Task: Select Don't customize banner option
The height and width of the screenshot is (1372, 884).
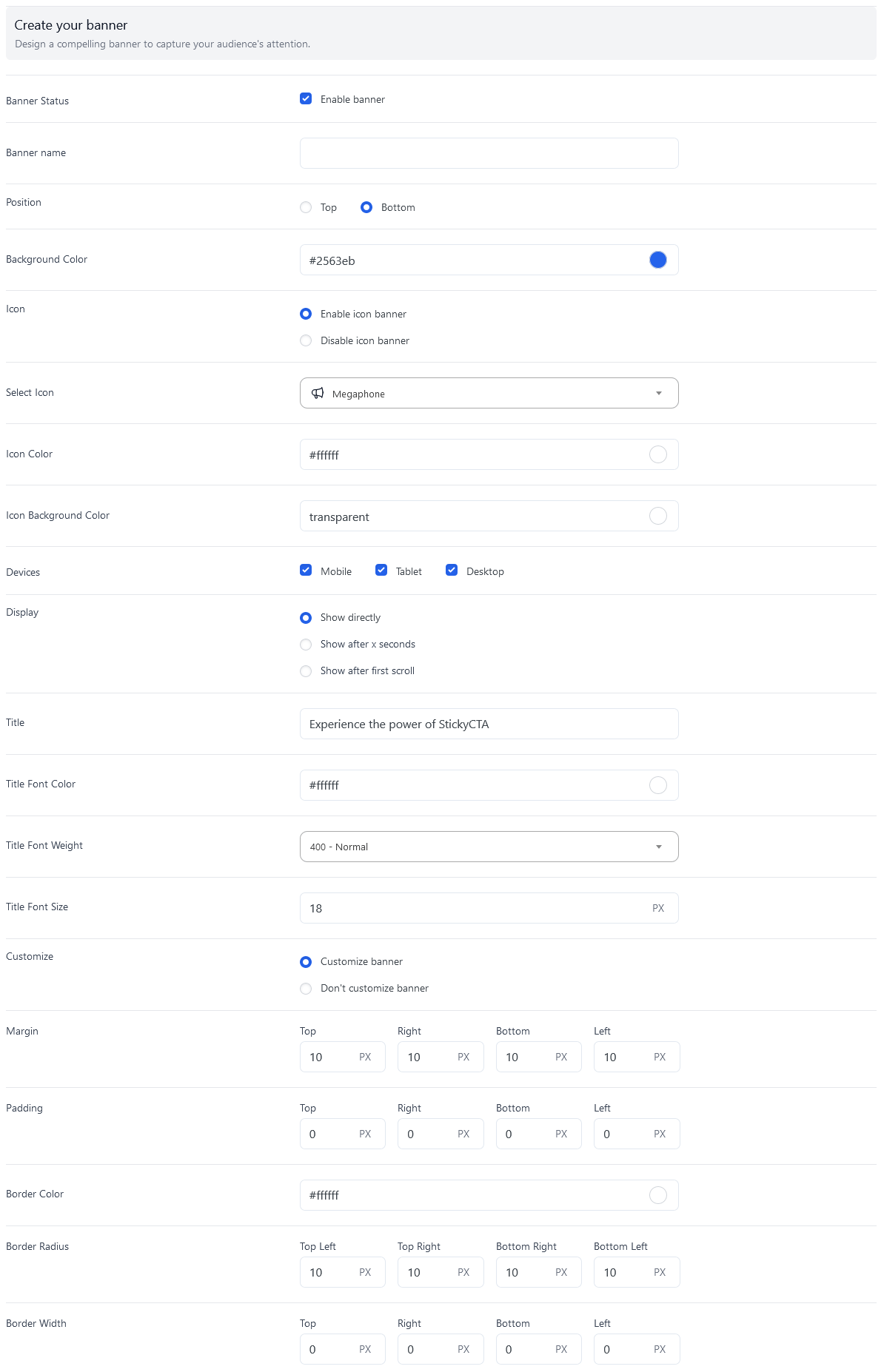Action: coord(306,989)
